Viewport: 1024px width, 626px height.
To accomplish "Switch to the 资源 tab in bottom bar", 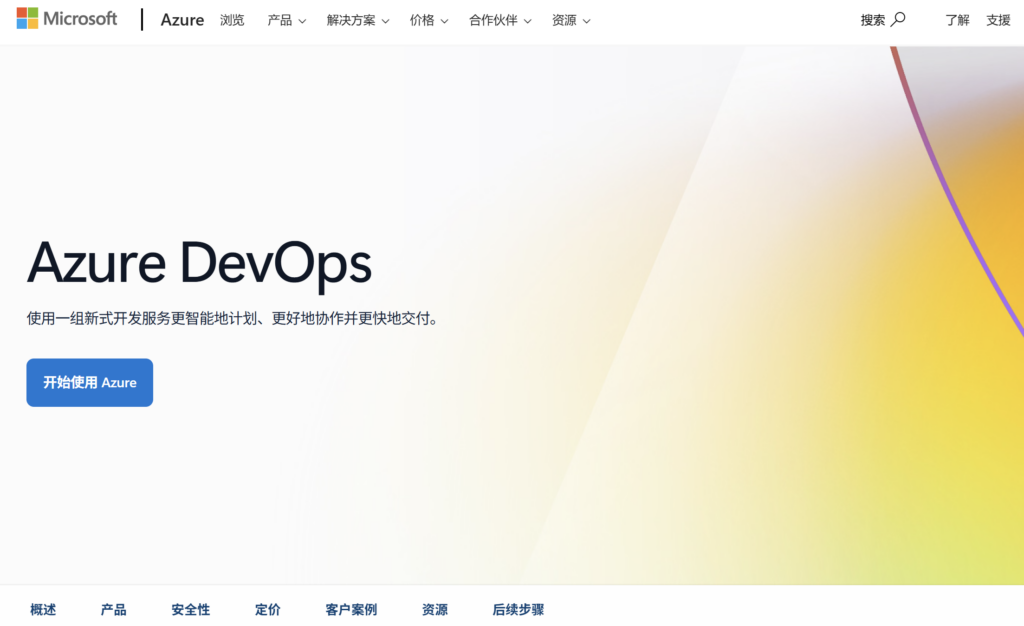I will [x=435, y=610].
